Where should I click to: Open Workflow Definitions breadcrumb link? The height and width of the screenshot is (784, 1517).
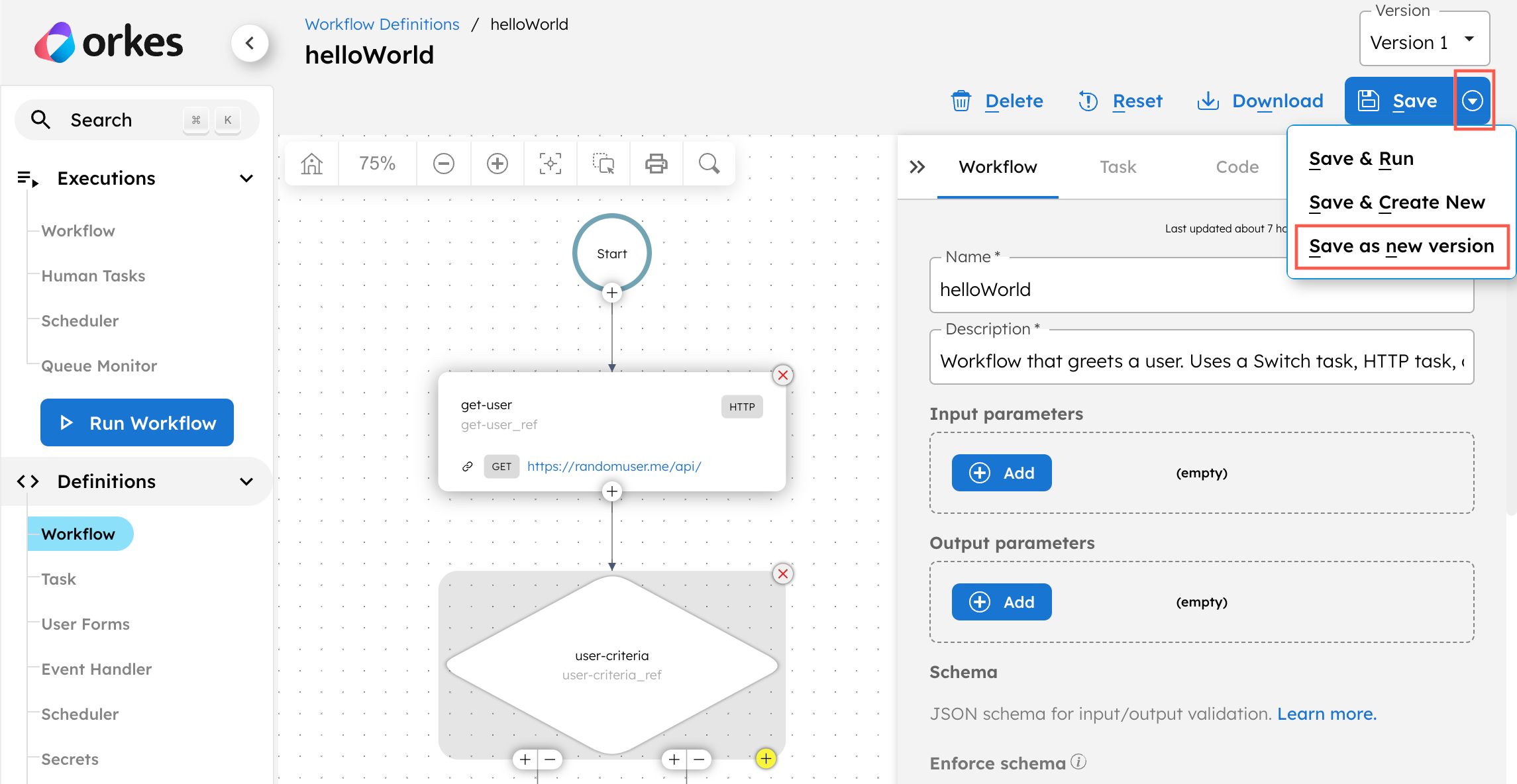pyautogui.click(x=382, y=24)
